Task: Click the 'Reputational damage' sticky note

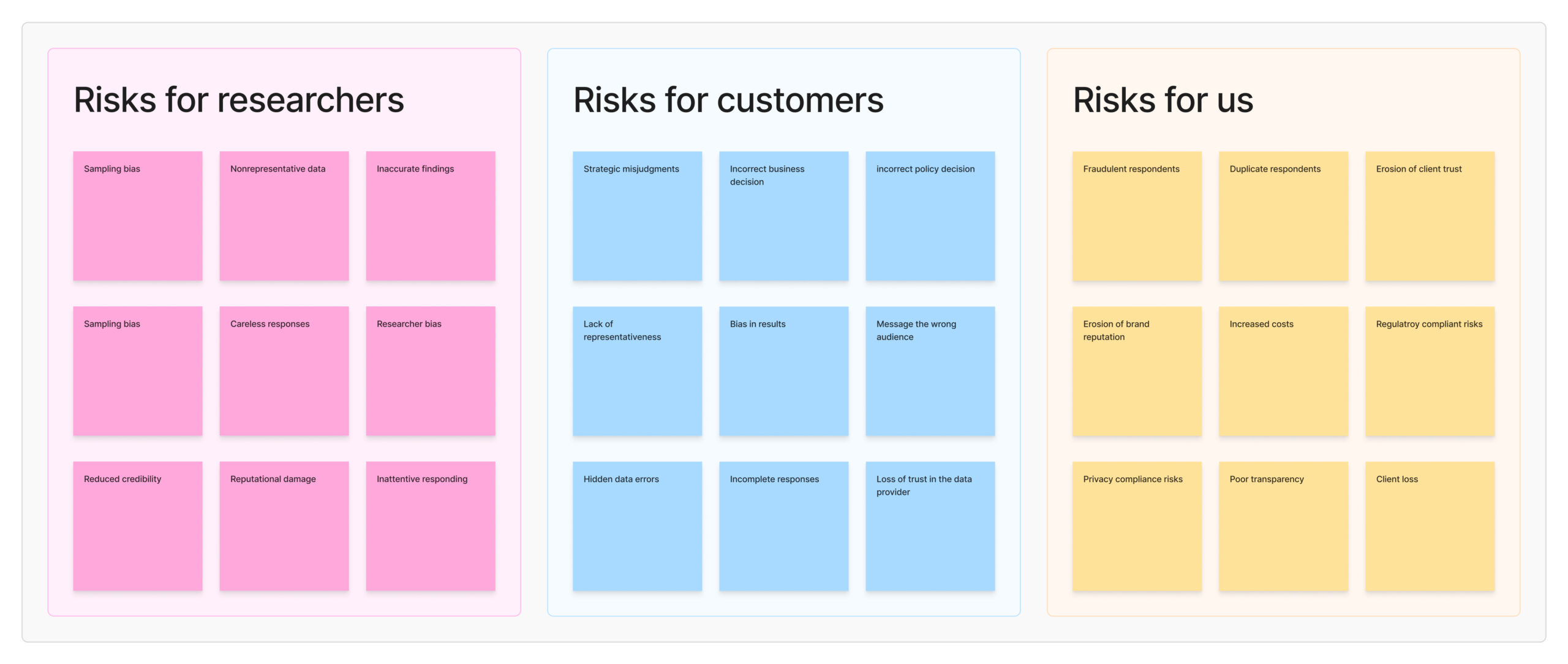Action: point(284,526)
